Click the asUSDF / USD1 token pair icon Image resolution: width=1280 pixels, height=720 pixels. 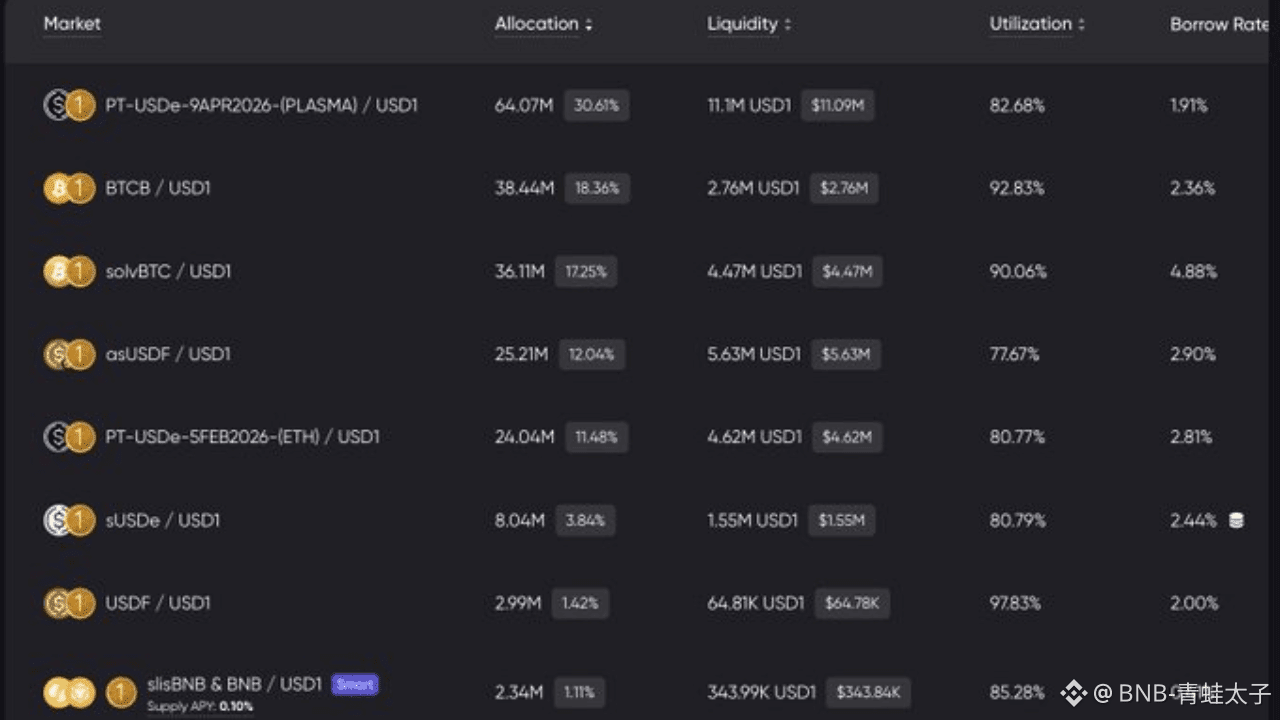[69, 354]
